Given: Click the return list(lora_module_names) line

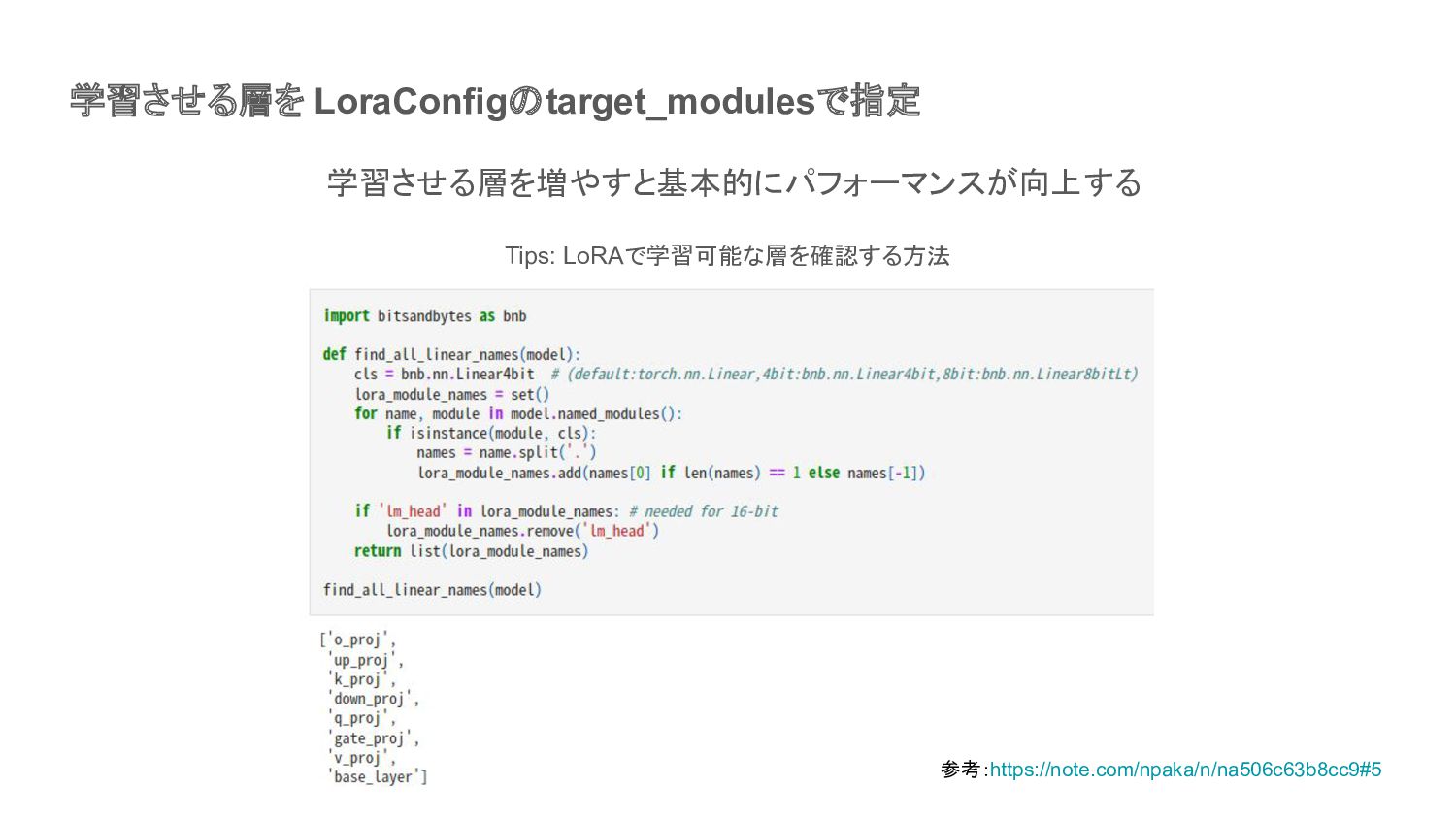Looking at the screenshot, I should [472, 551].
